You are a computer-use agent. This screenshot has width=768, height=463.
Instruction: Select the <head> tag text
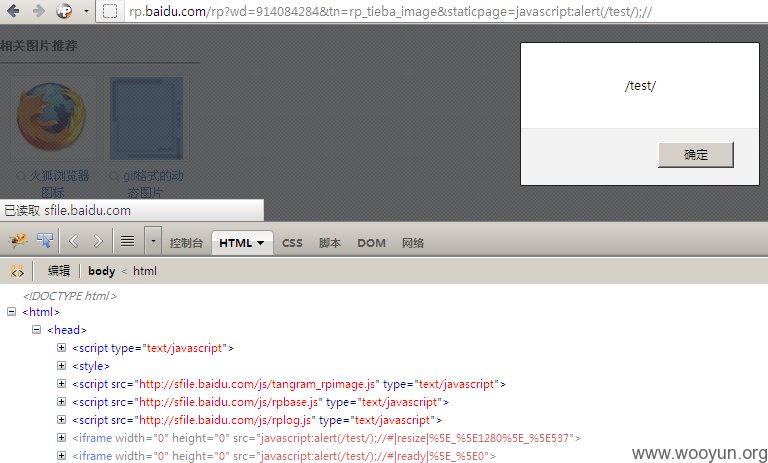[x=67, y=330]
